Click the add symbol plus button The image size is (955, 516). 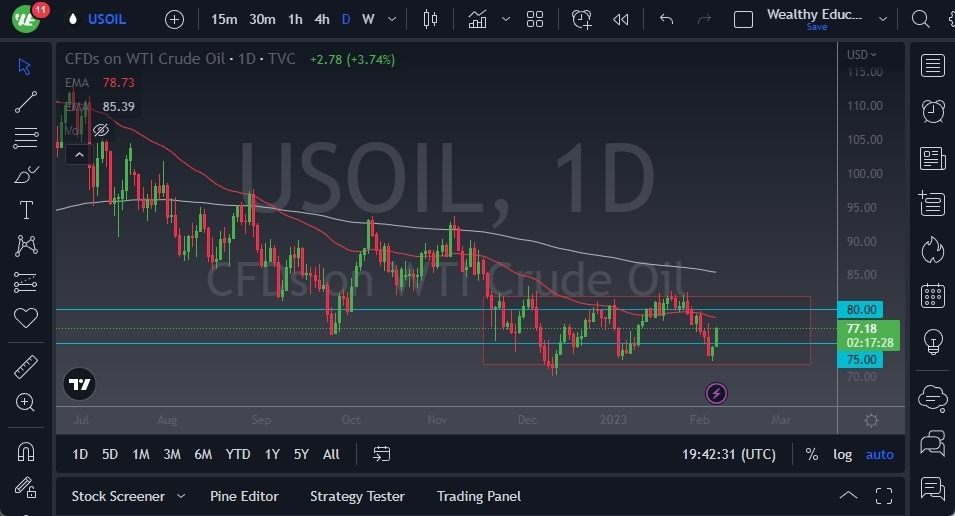click(x=174, y=19)
